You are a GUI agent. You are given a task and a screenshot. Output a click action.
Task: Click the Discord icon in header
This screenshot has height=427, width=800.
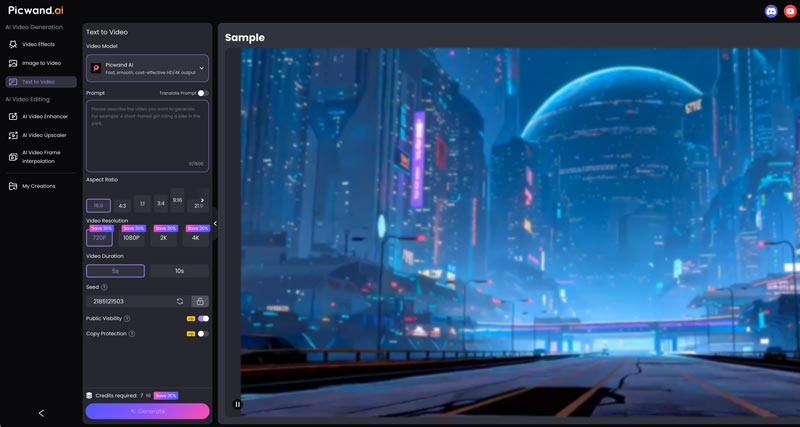pos(771,11)
